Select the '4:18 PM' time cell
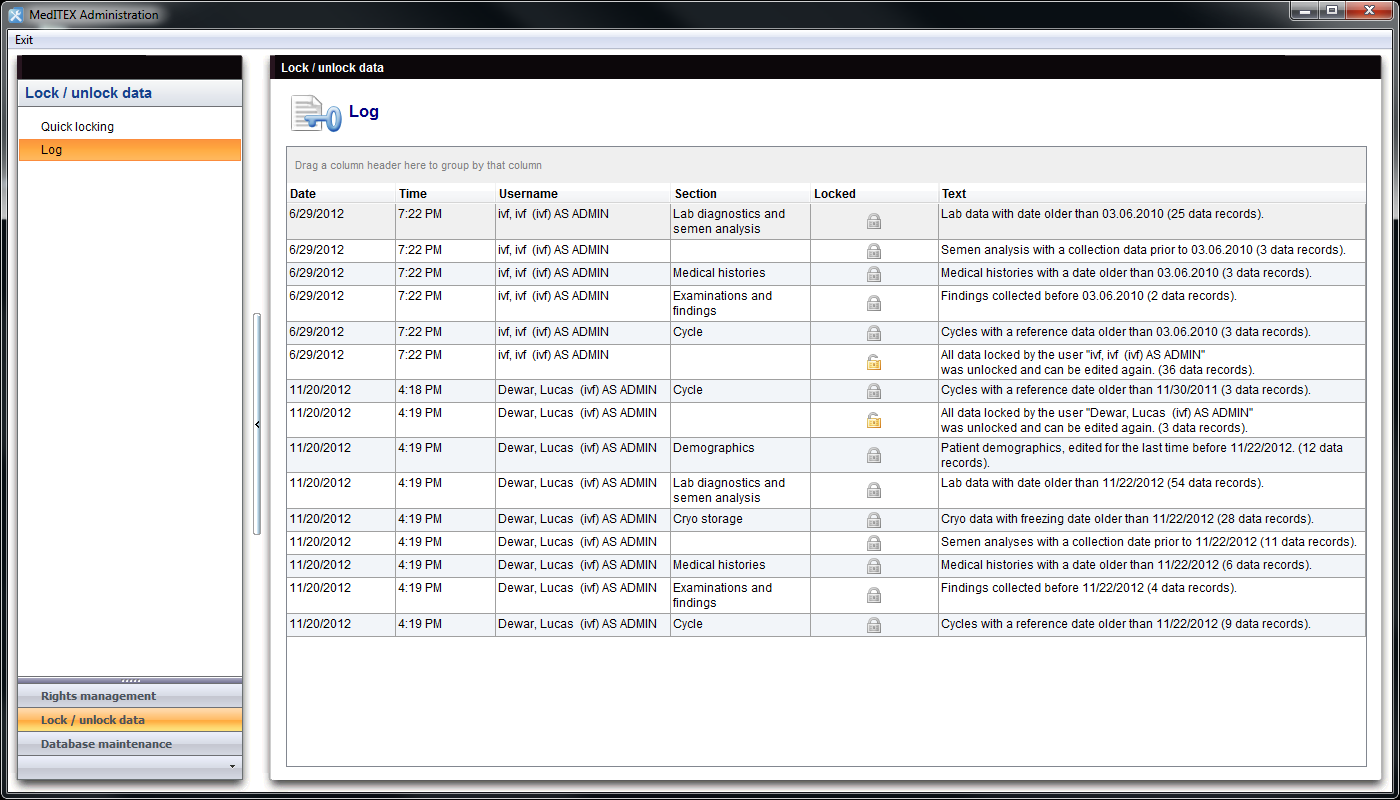Image resolution: width=1400 pixels, height=800 pixels. tap(446, 391)
